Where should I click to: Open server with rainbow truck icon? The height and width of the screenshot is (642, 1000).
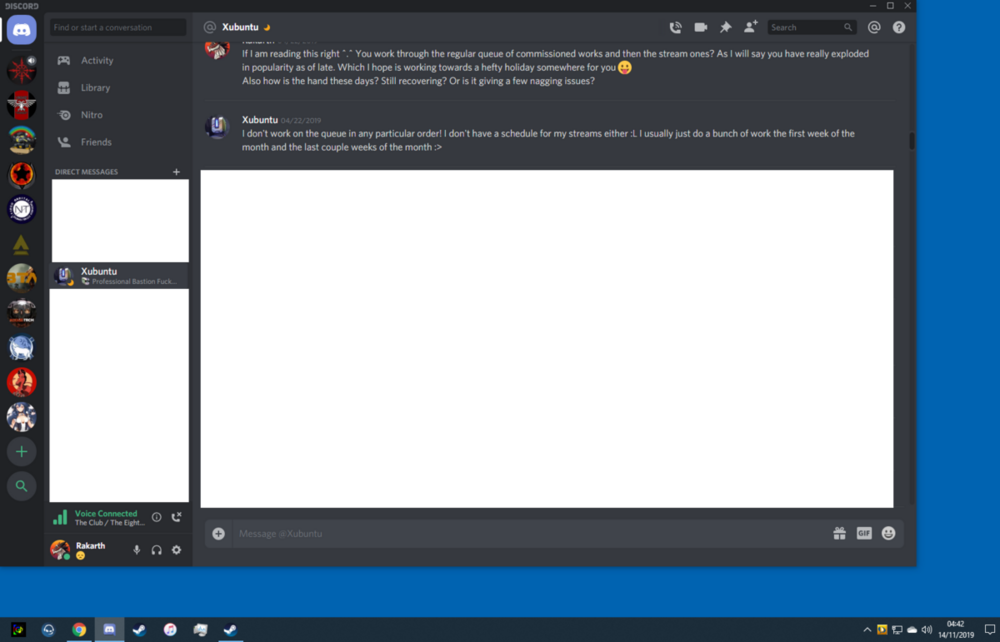click(21, 140)
